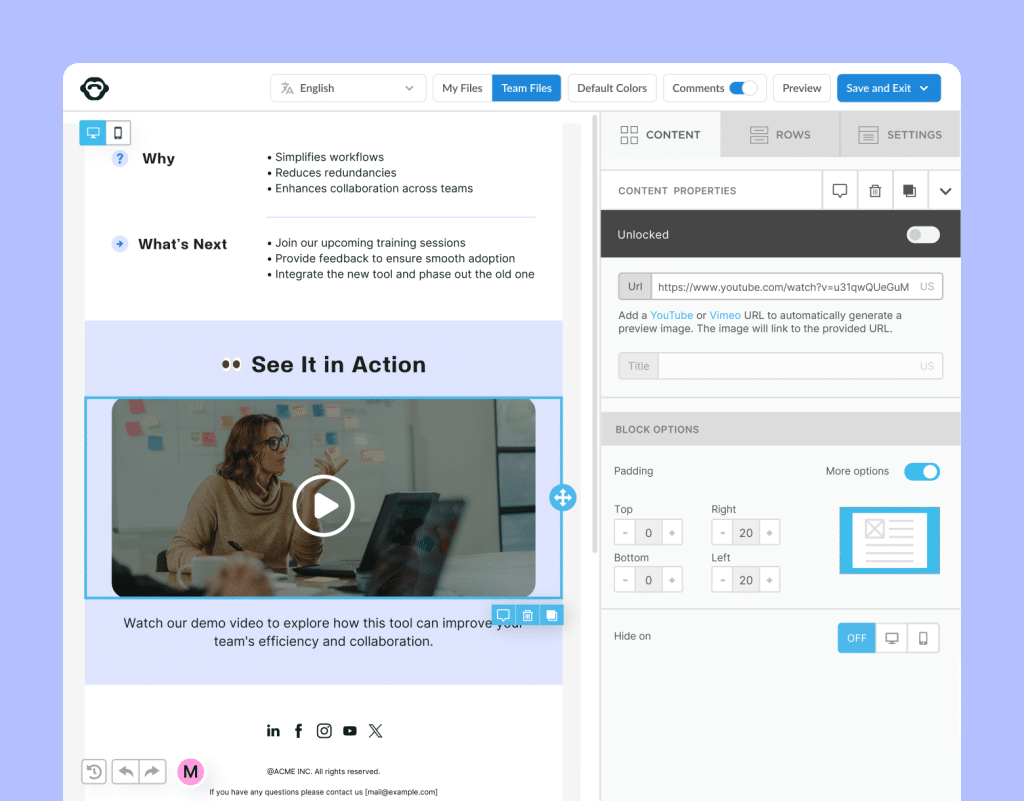
Task: Redo the last change
Action: [153, 771]
